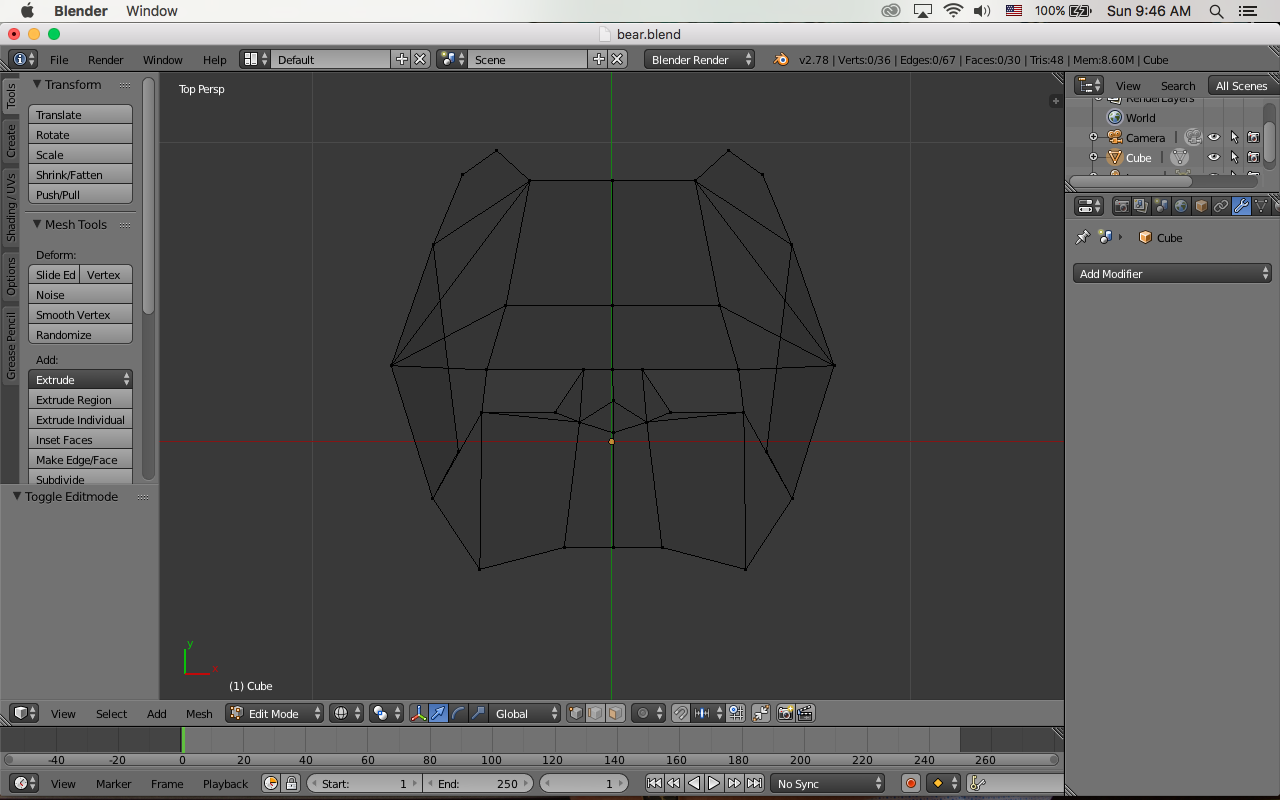Image resolution: width=1280 pixels, height=800 pixels.
Task: Collapse the Transform panel
Action: 37,84
